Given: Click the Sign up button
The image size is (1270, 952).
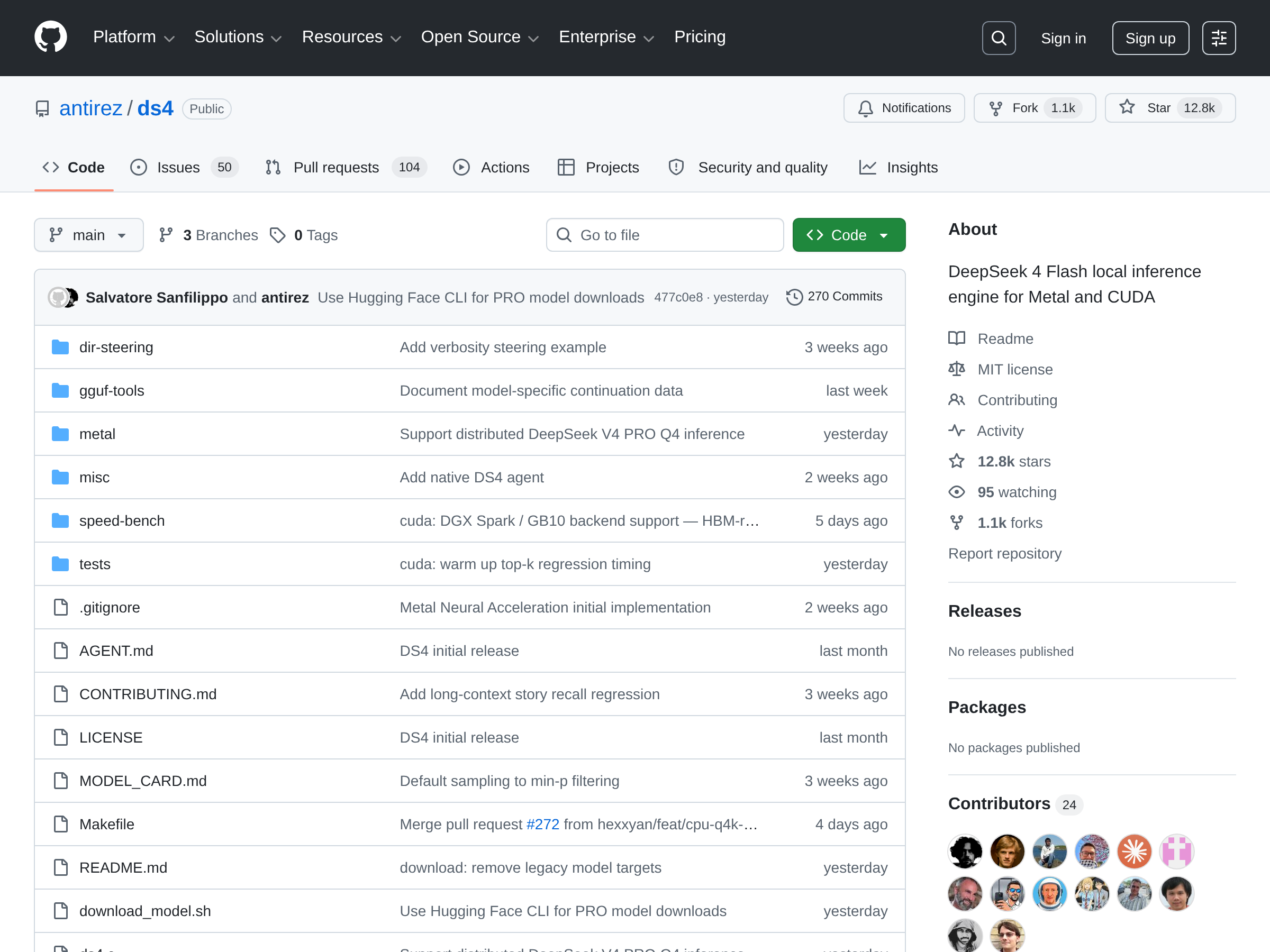Looking at the screenshot, I should pos(1150,39).
